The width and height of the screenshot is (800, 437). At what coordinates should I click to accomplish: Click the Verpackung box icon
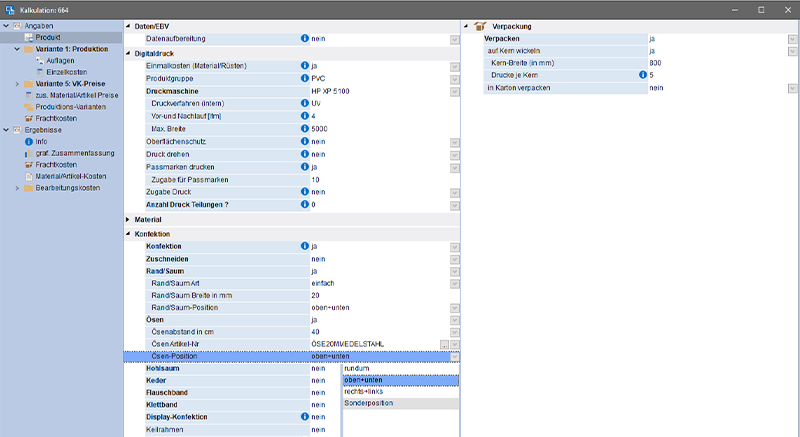coord(480,26)
